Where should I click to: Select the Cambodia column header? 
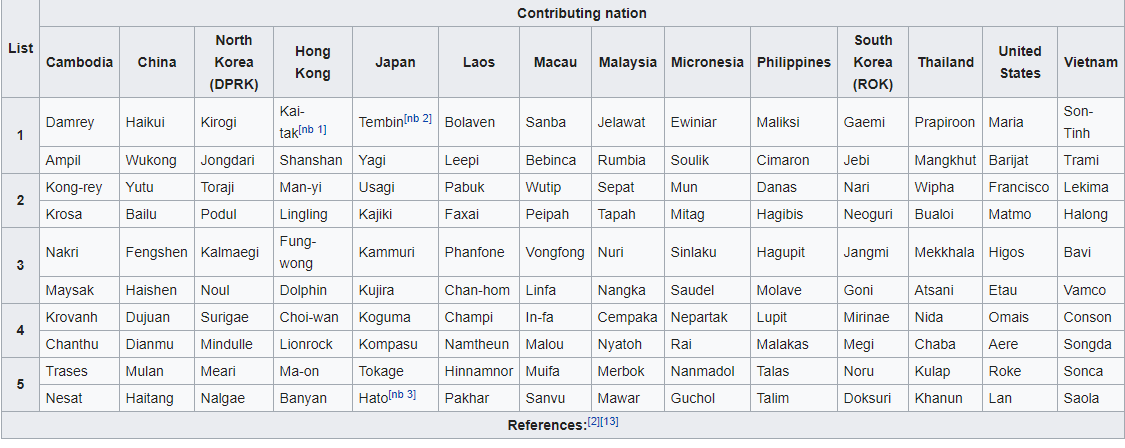[80, 62]
